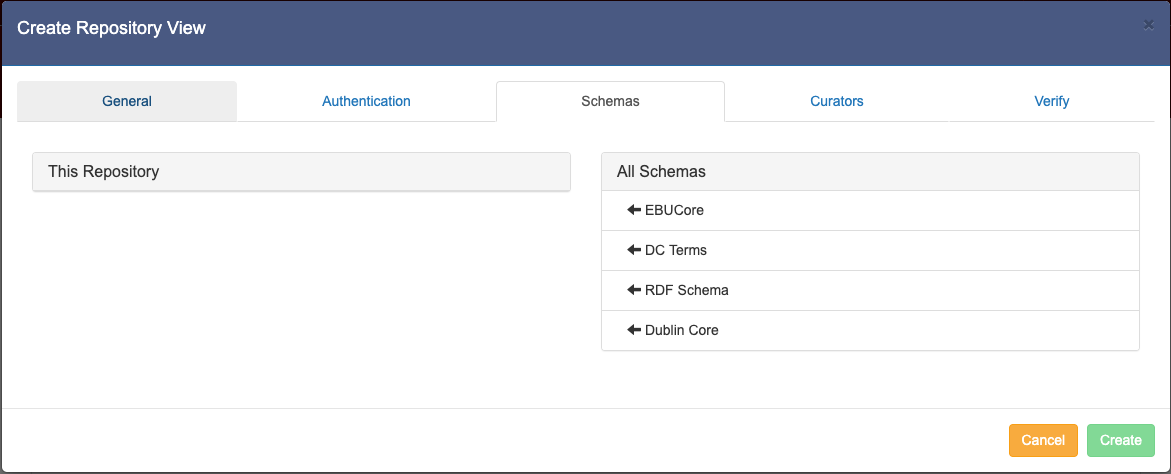Click the green Create button
This screenshot has height=474, width=1171.
click(x=1120, y=440)
